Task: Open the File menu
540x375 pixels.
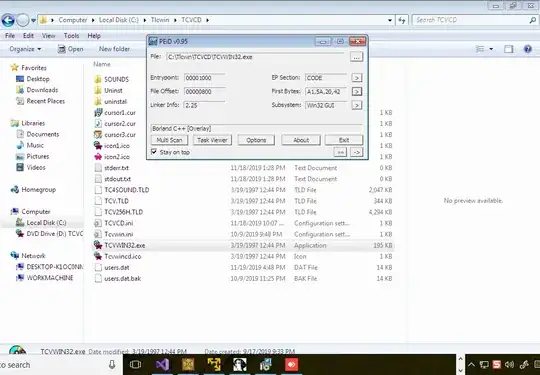Action: click(x=10, y=36)
